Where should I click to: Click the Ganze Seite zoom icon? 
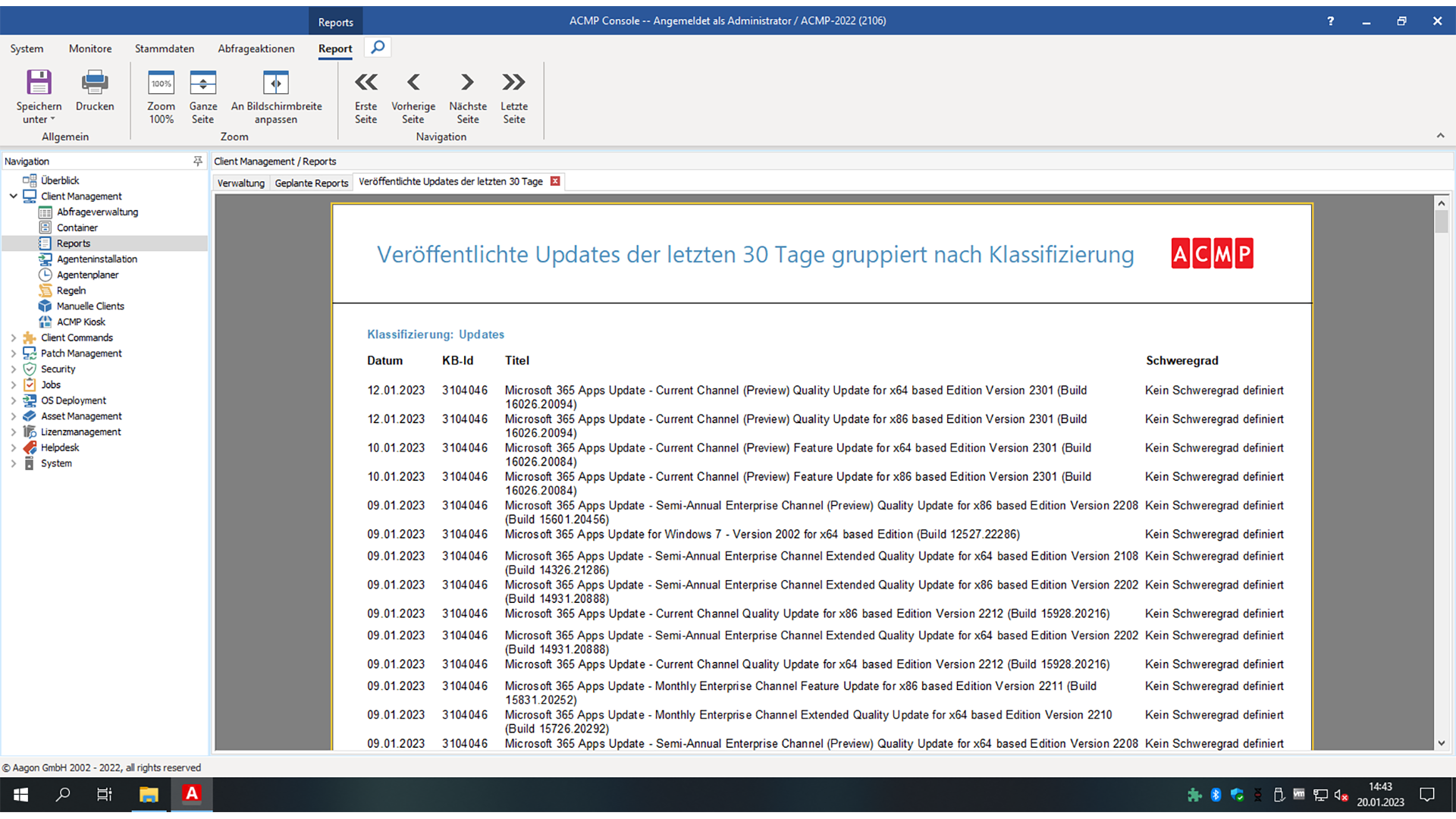202,82
